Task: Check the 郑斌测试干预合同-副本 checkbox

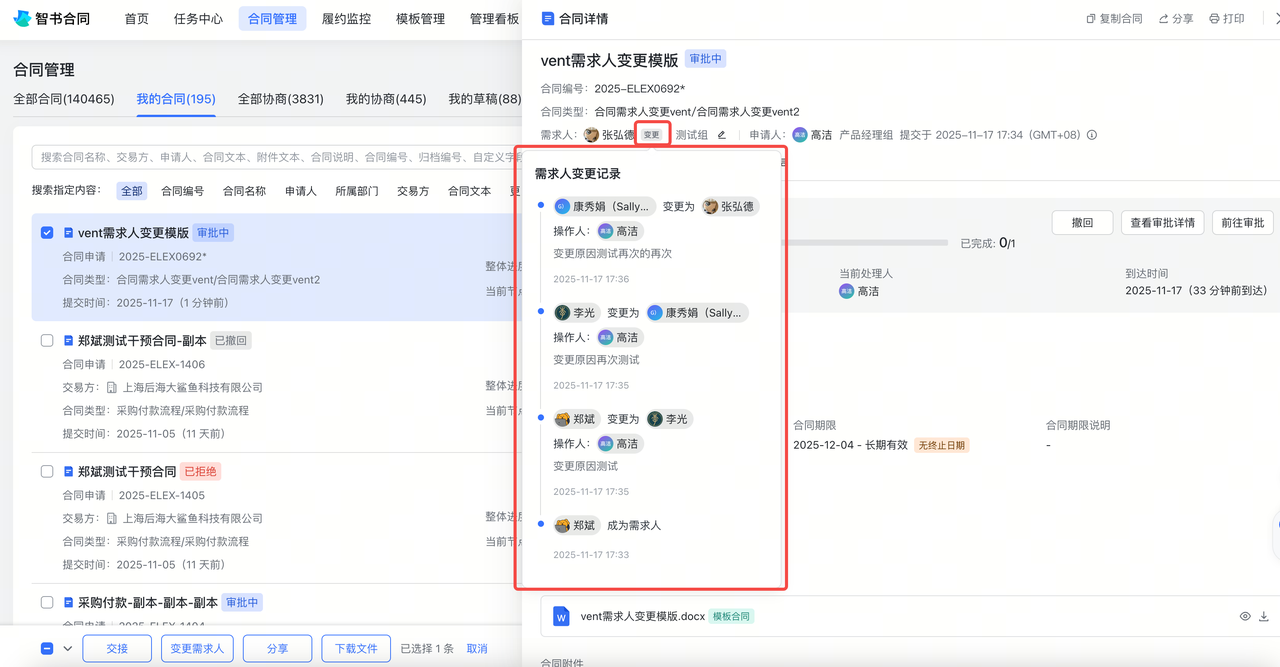Action: 46,340
